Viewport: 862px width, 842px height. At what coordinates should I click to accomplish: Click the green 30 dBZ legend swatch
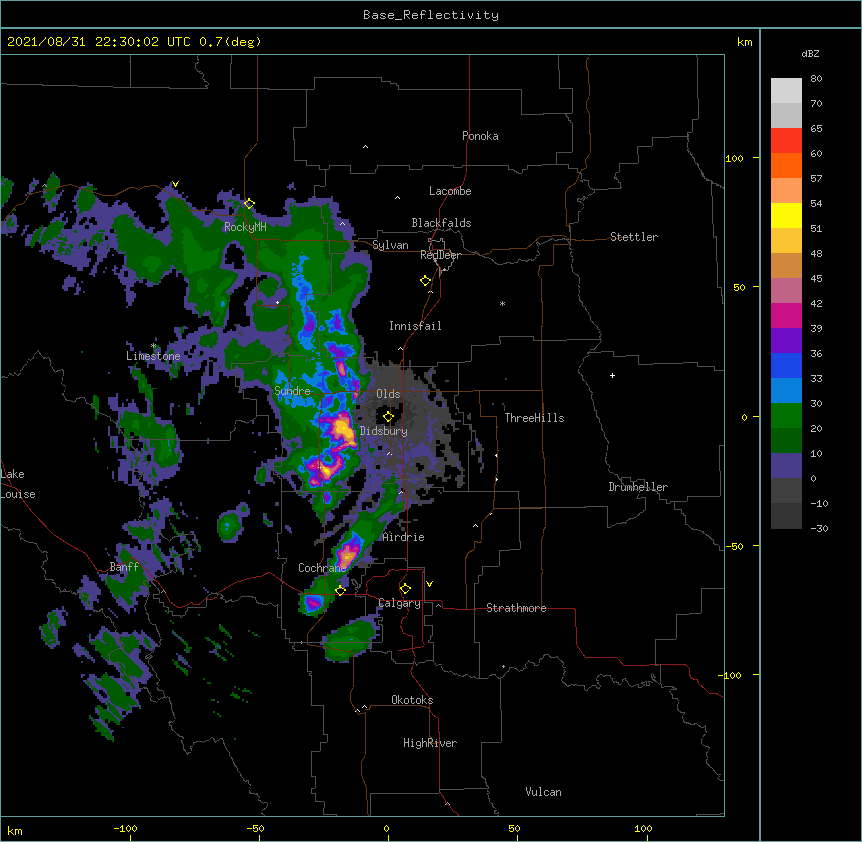coord(786,416)
